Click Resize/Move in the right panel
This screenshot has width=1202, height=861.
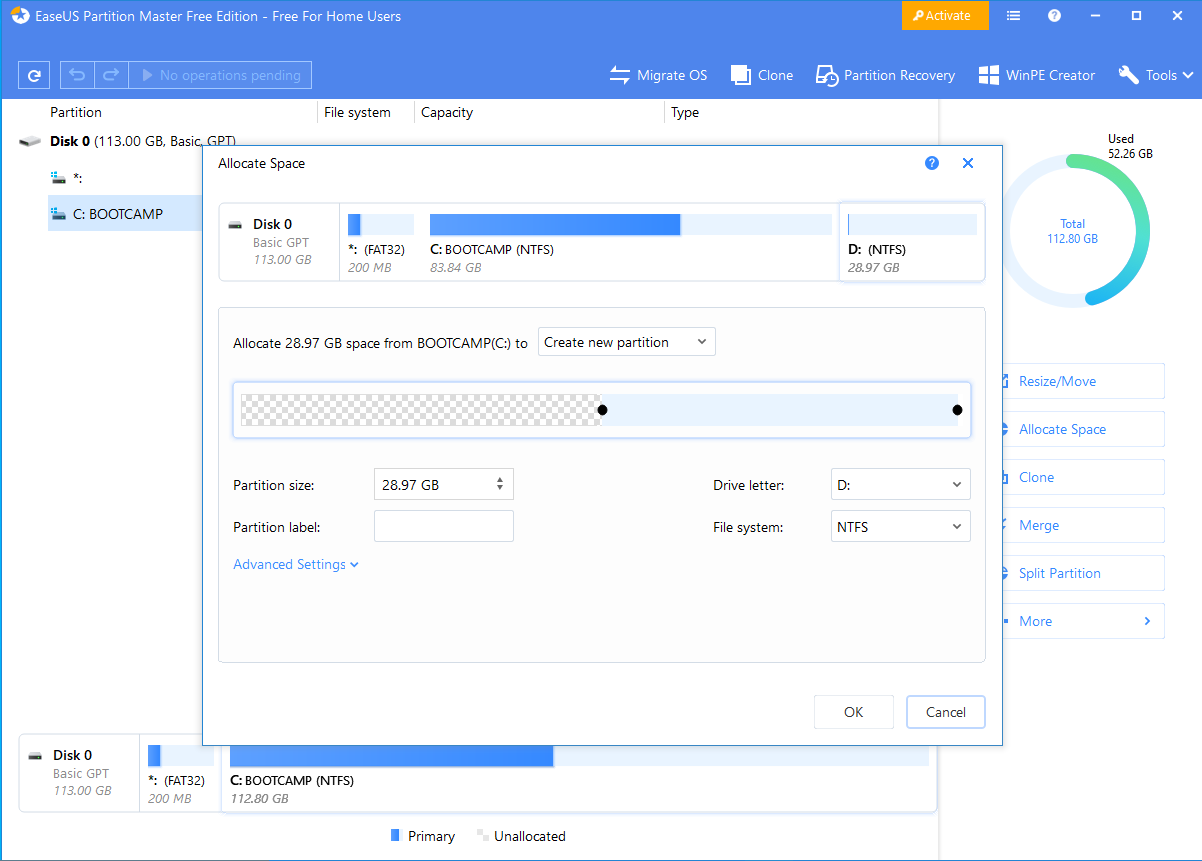1083,381
